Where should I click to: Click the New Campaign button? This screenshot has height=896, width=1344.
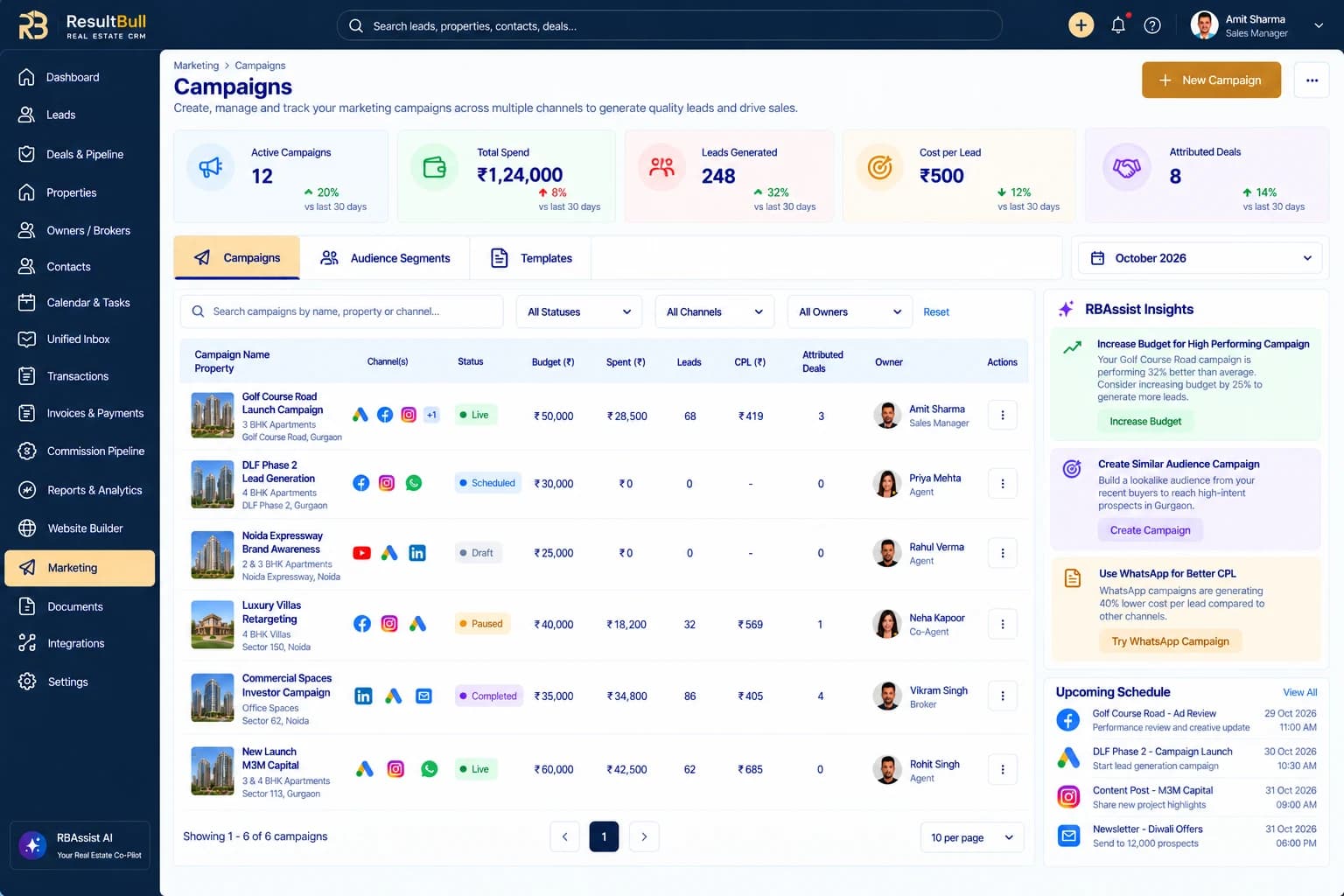(x=1211, y=80)
